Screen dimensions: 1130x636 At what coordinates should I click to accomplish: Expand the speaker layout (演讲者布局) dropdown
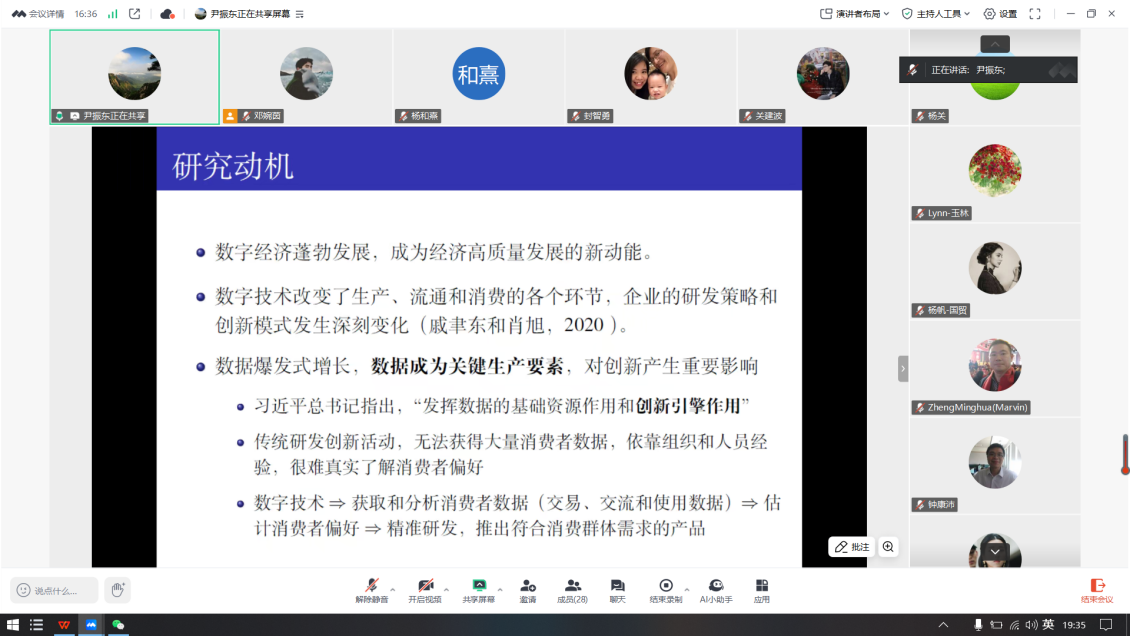point(855,14)
